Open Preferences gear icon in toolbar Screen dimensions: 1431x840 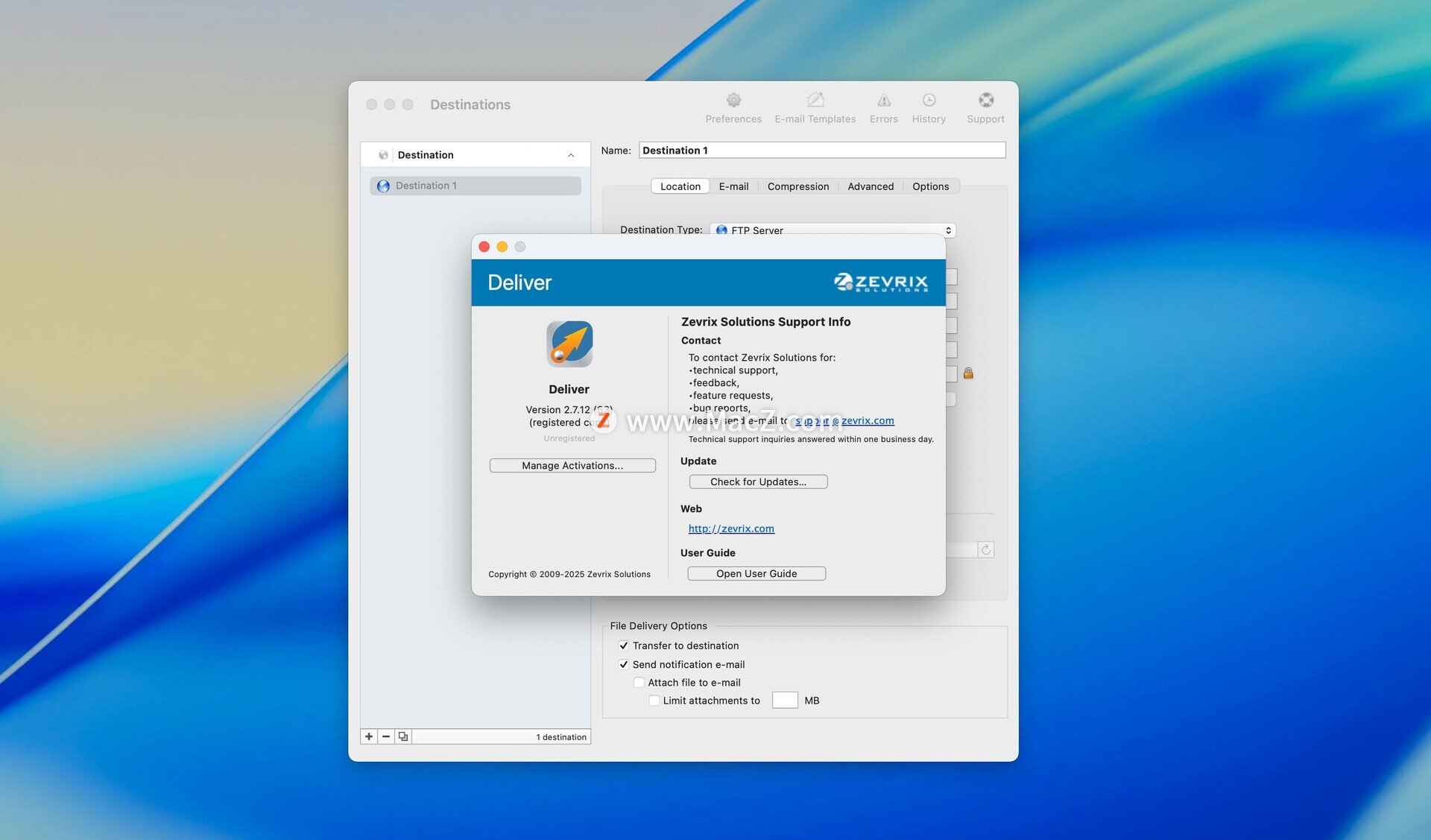click(733, 101)
